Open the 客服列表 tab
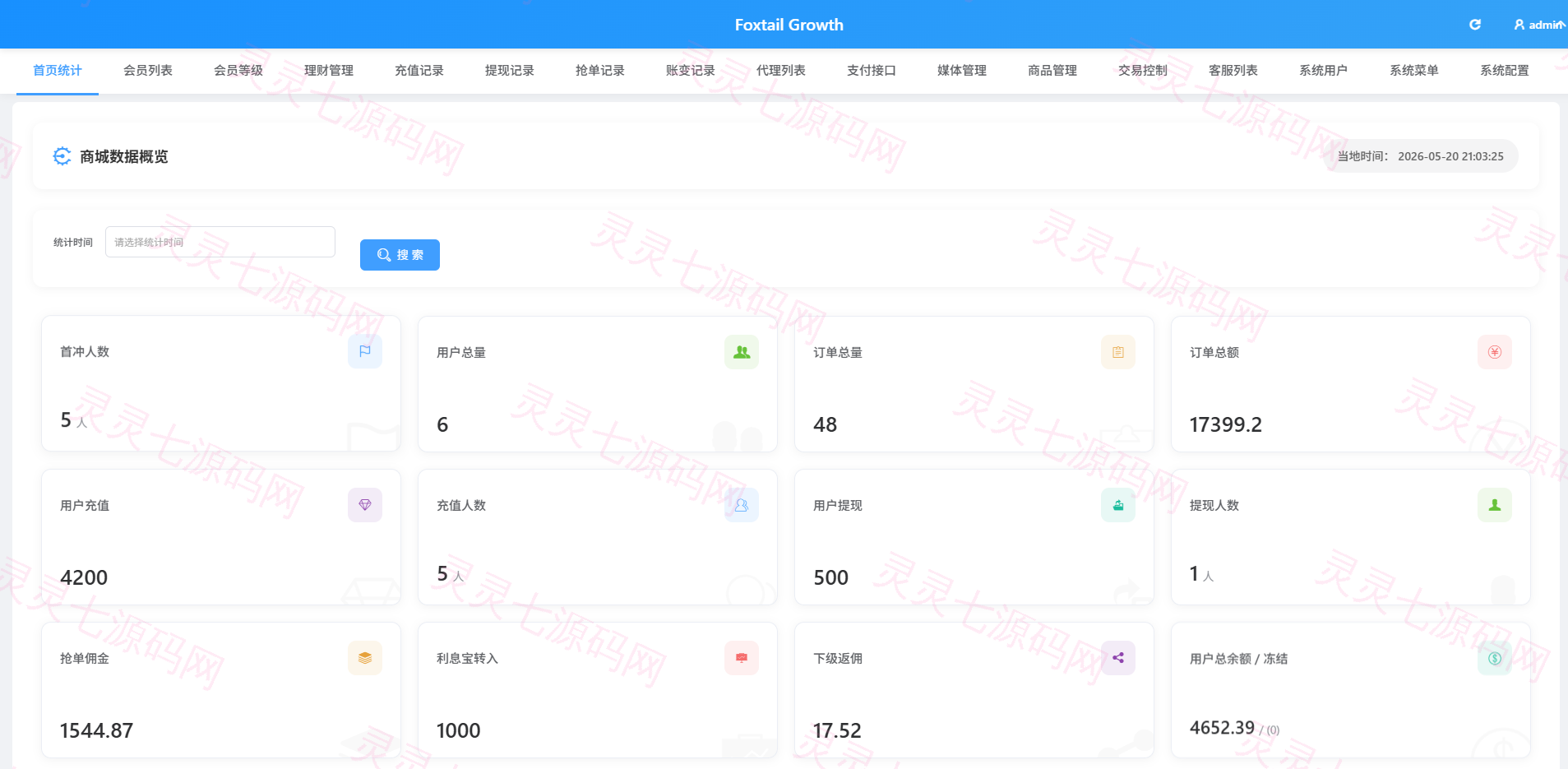Image resolution: width=1568 pixels, height=769 pixels. pyautogui.click(x=1233, y=71)
